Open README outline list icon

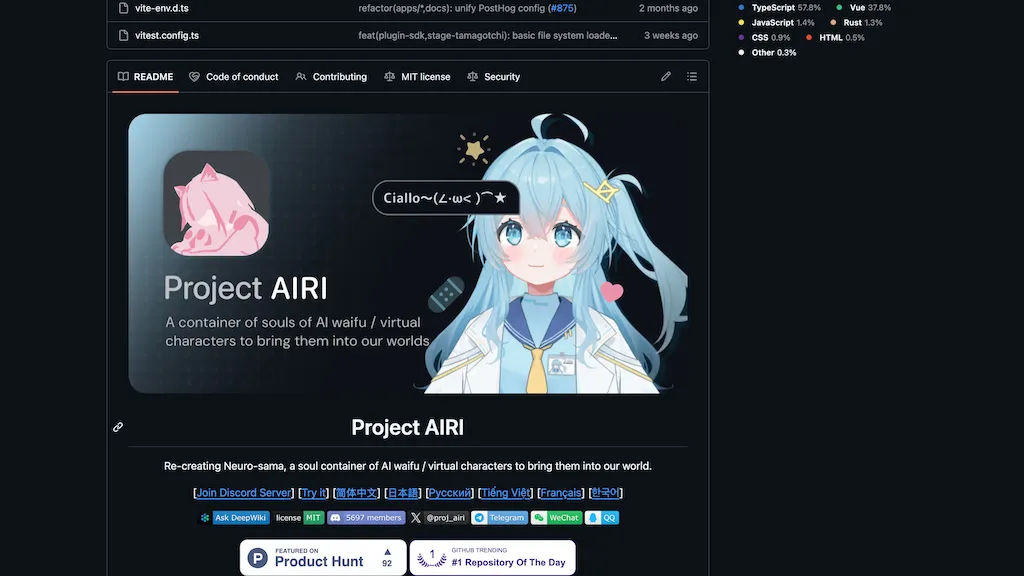692,76
